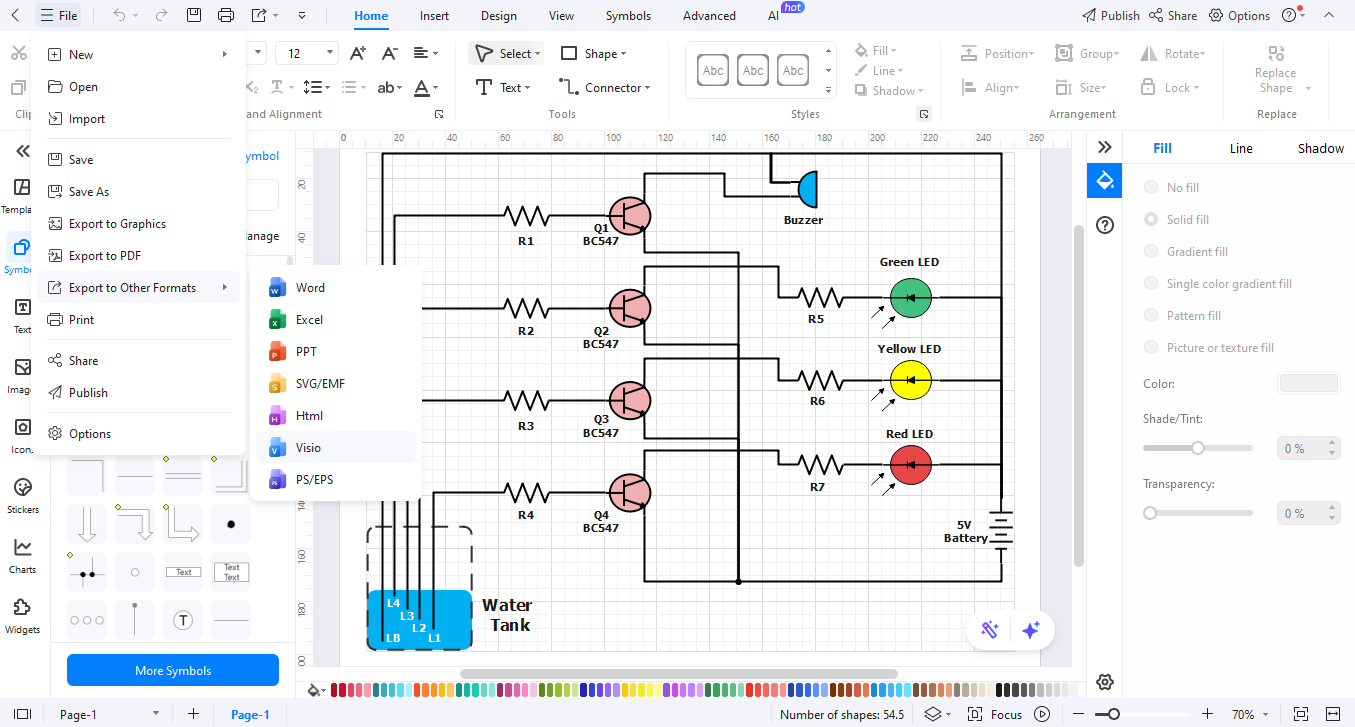Open Charts in left sidebar
This screenshot has height=727, width=1355.
tap(22, 555)
